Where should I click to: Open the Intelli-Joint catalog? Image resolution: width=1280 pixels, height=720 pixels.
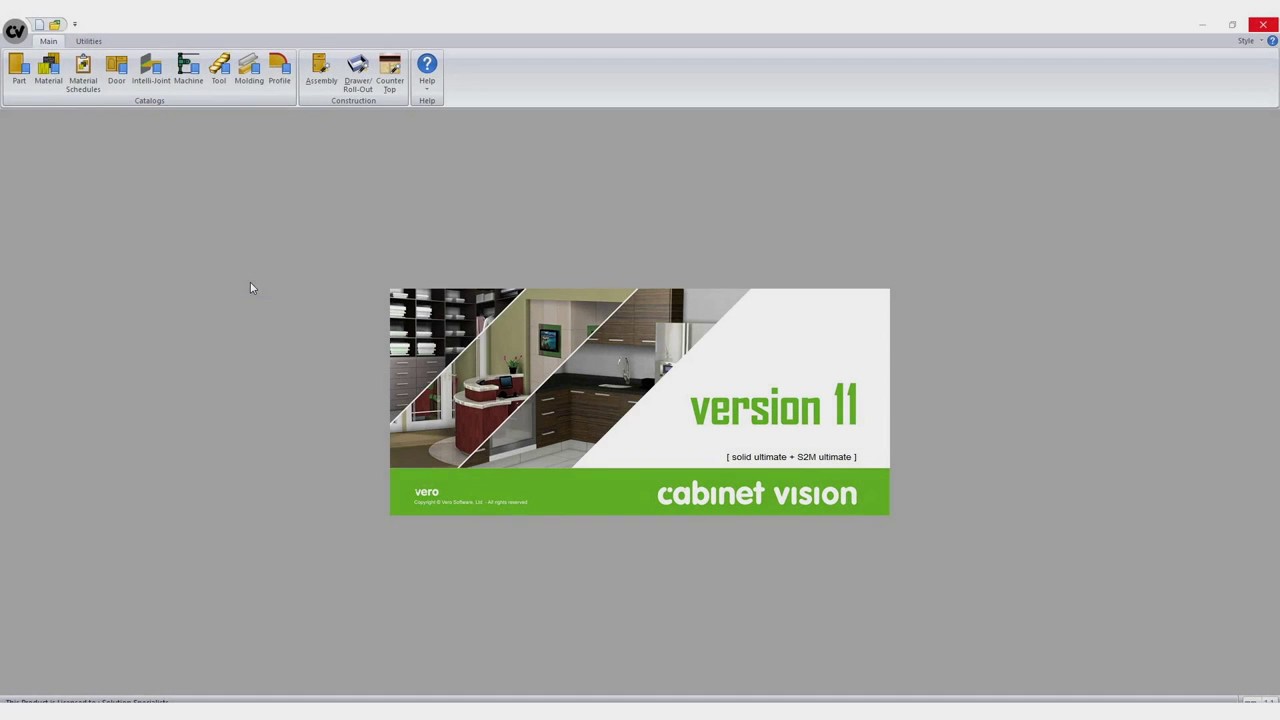(x=151, y=70)
